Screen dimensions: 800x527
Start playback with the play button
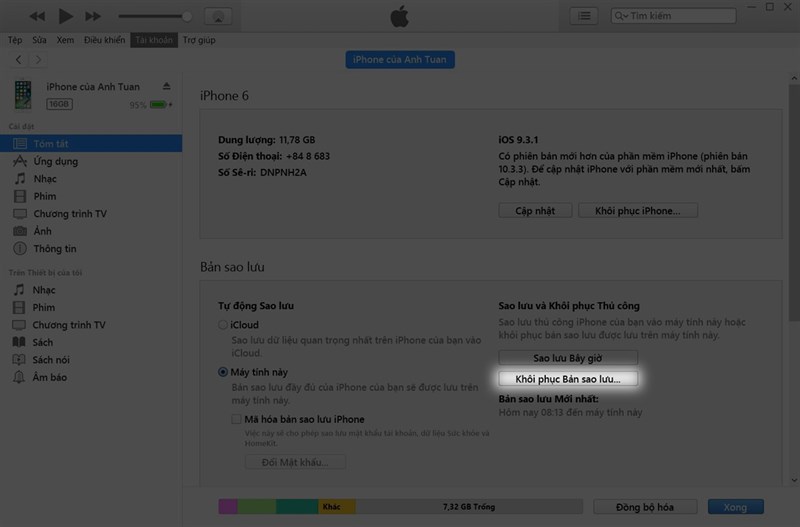pos(65,16)
